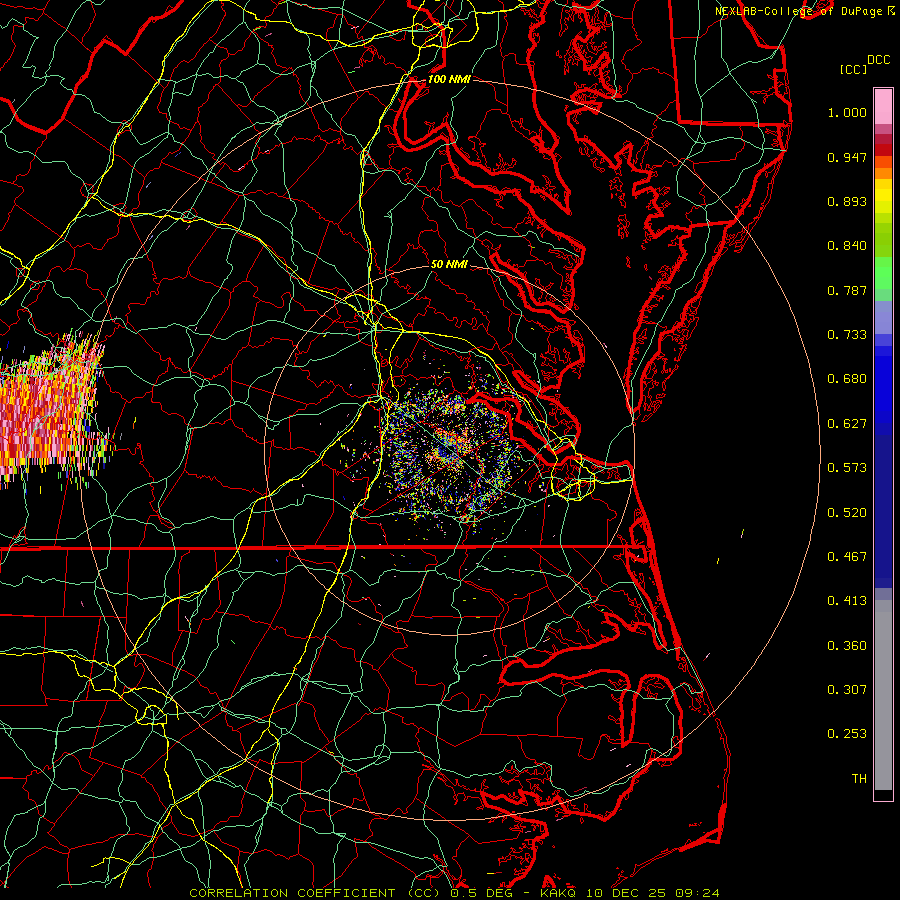Click the 0.253 color scale value

(847, 734)
